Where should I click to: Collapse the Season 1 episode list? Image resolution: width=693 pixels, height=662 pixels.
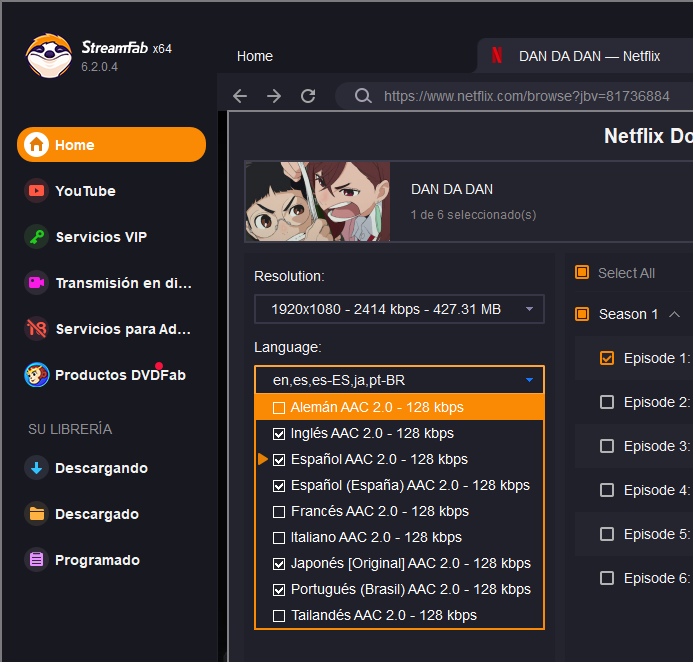point(674,314)
